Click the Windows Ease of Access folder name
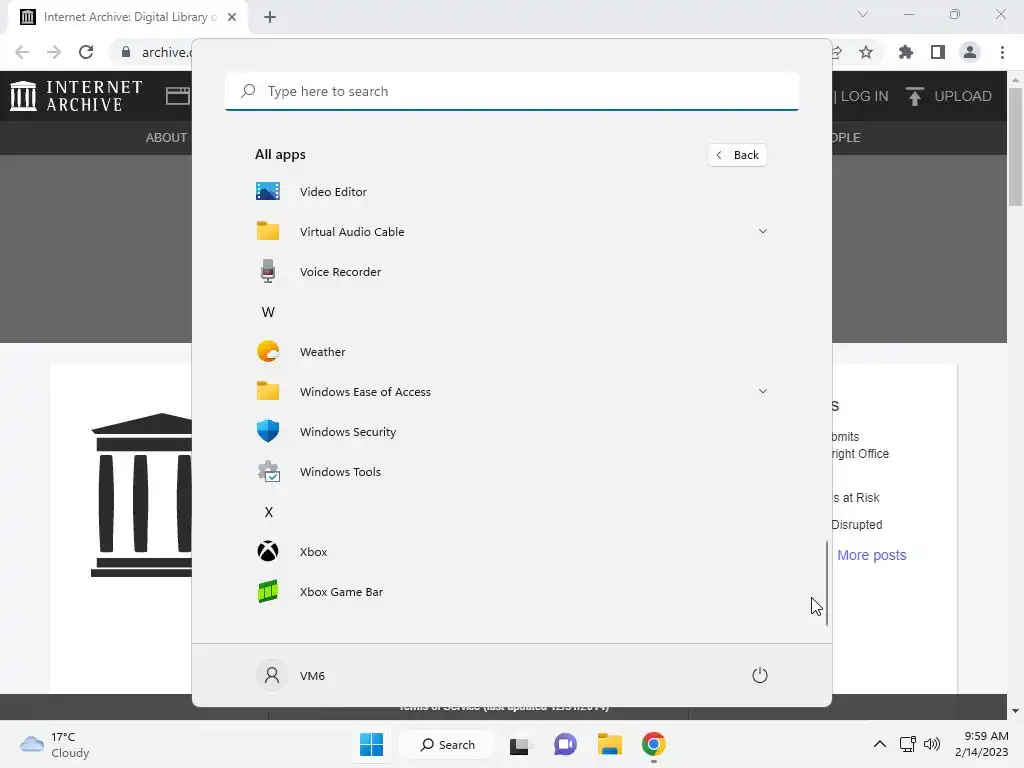 [365, 392]
